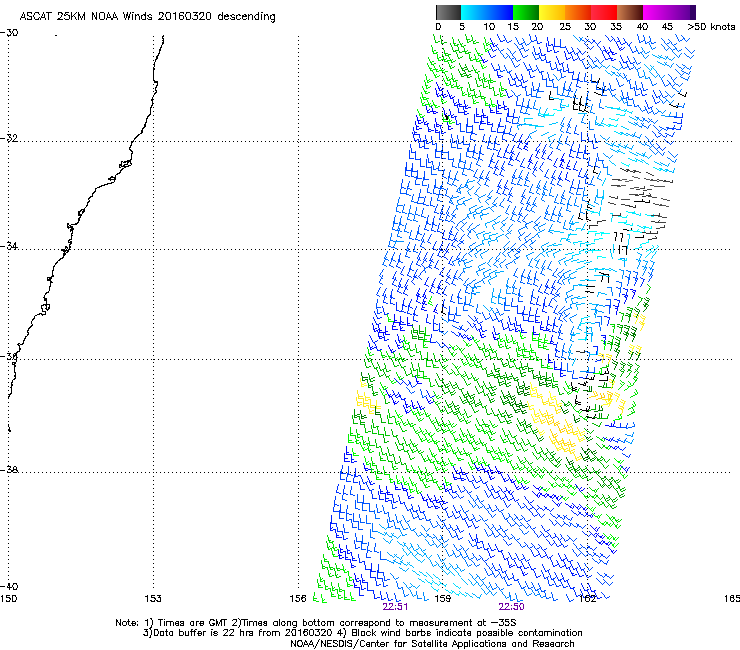Image resolution: width=740 pixels, height=650 pixels.
Task: Click the latitude label '-30'
Action: pos(9,33)
